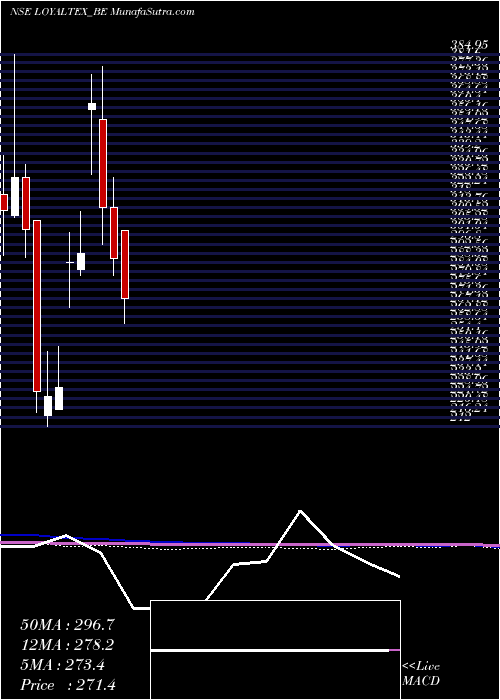Click the NSE LOYALTEX_BE MunafaSutra.com title text
Screen dimensions: 500x700
tap(102, 12)
